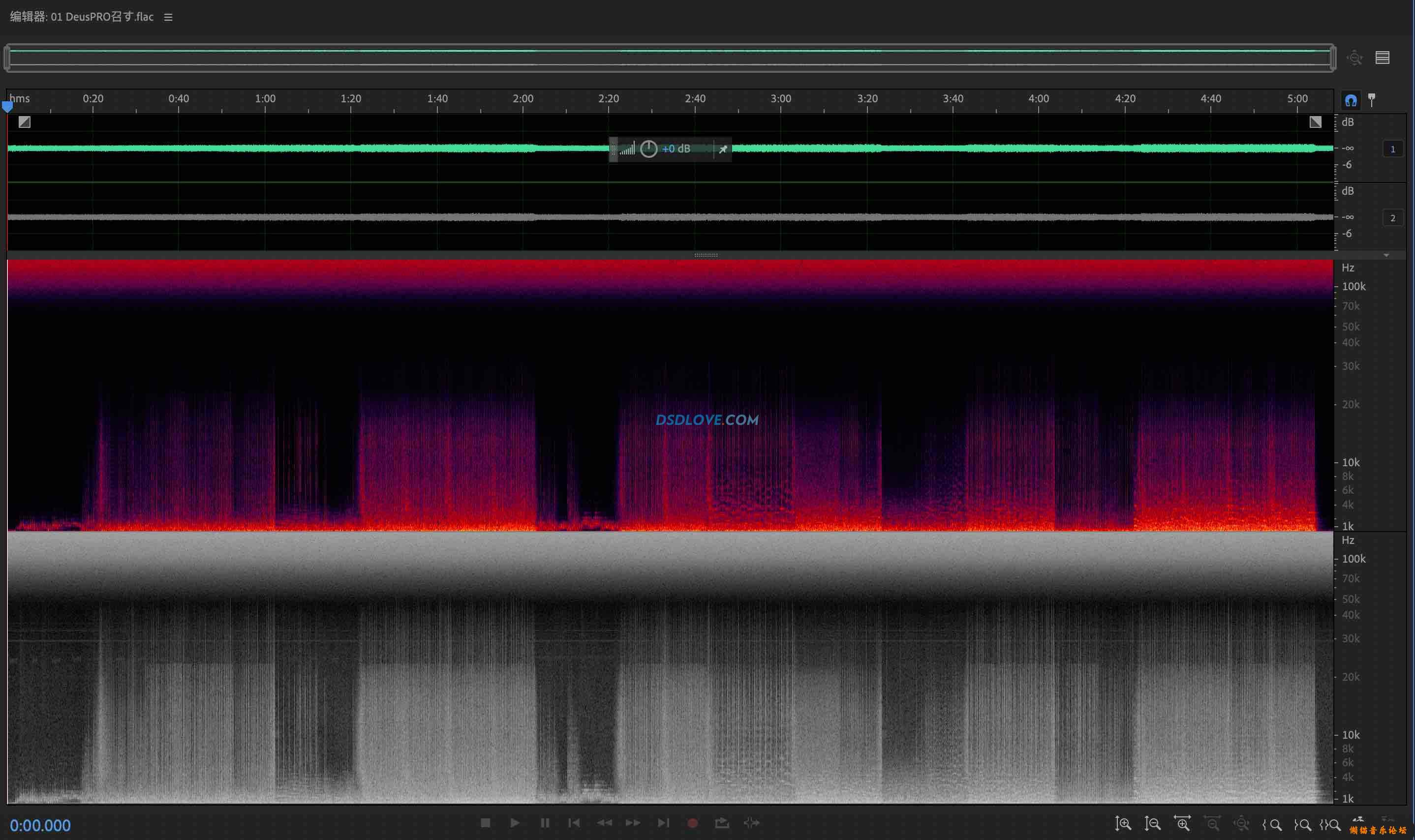
Task: Click the 2:00 mark on the time ruler
Action: [x=523, y=98]
